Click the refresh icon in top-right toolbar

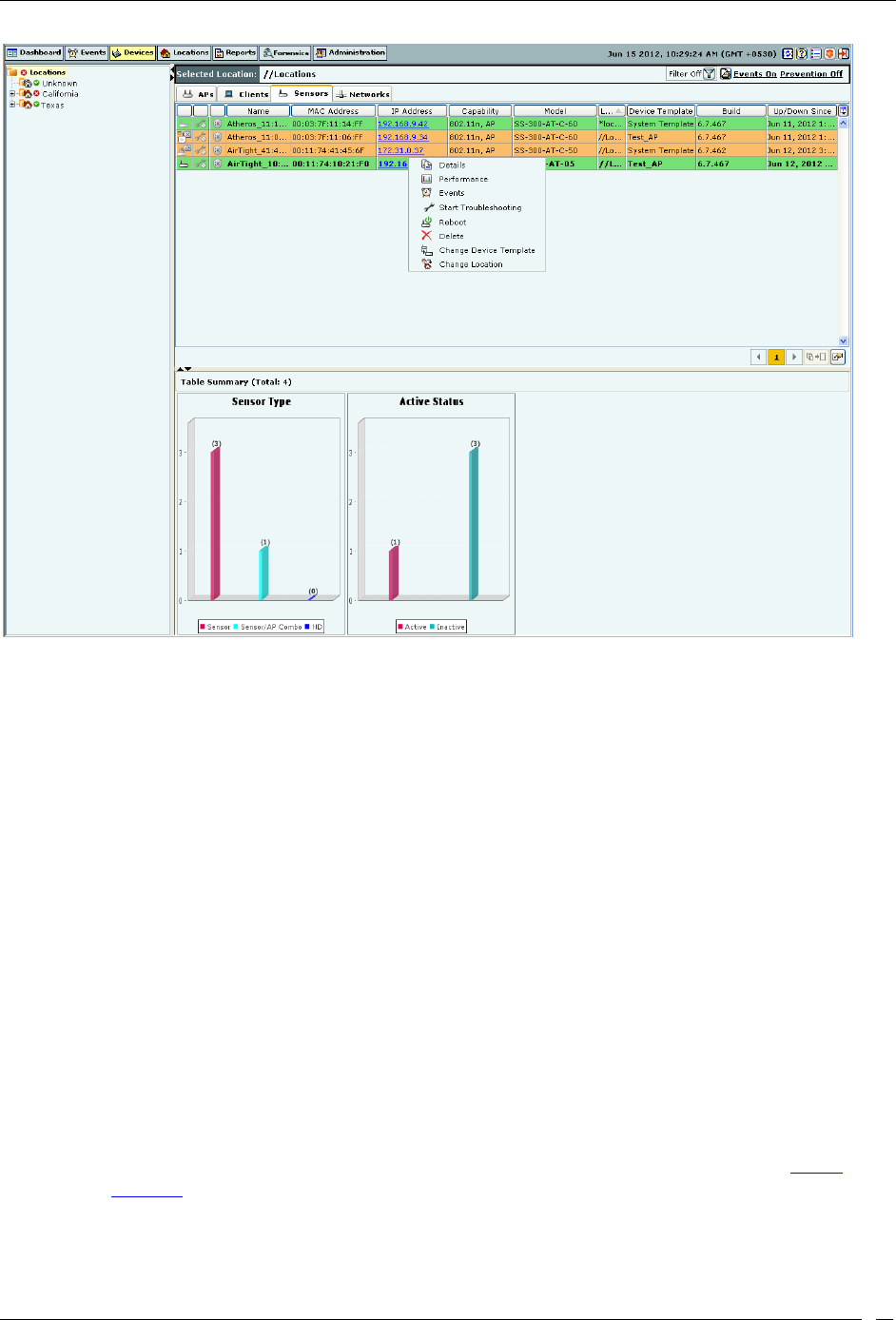tap(788, 53)
